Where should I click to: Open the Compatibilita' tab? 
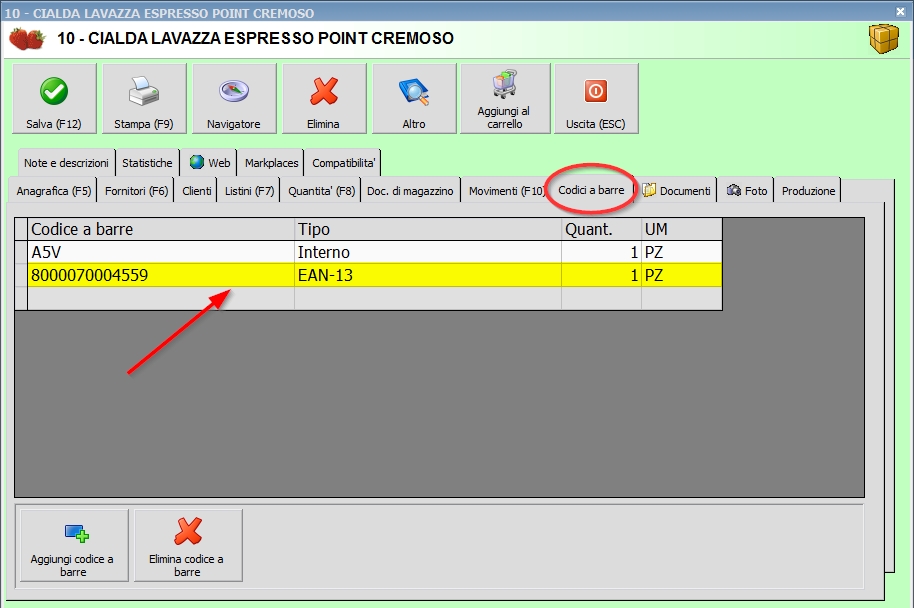(343, 163)
